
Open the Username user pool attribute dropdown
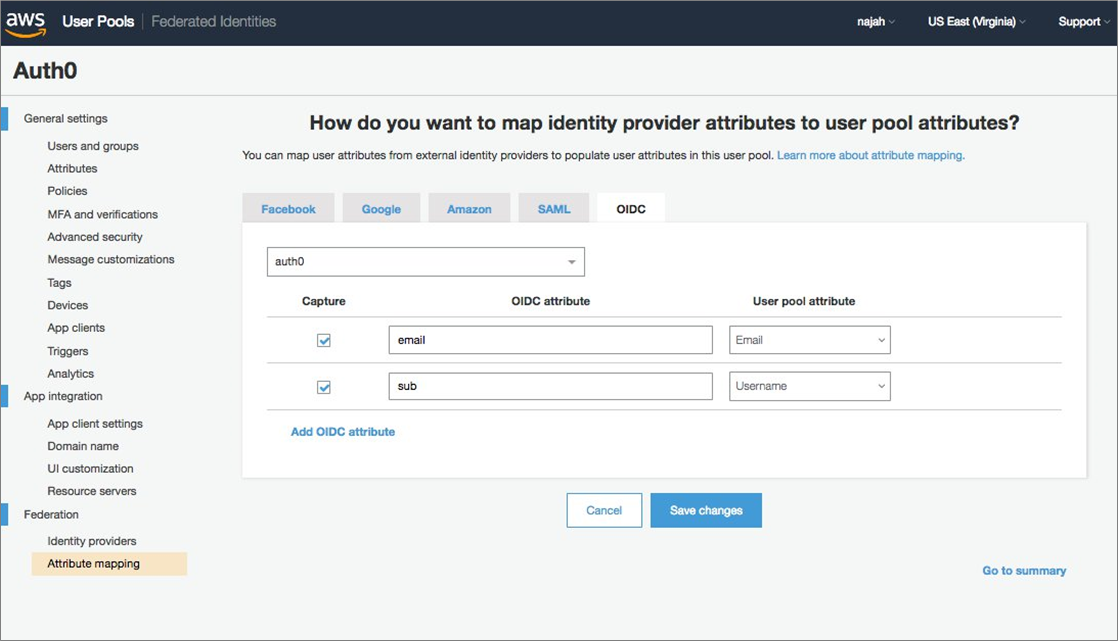pyautogui.click(x=809, y=386)
